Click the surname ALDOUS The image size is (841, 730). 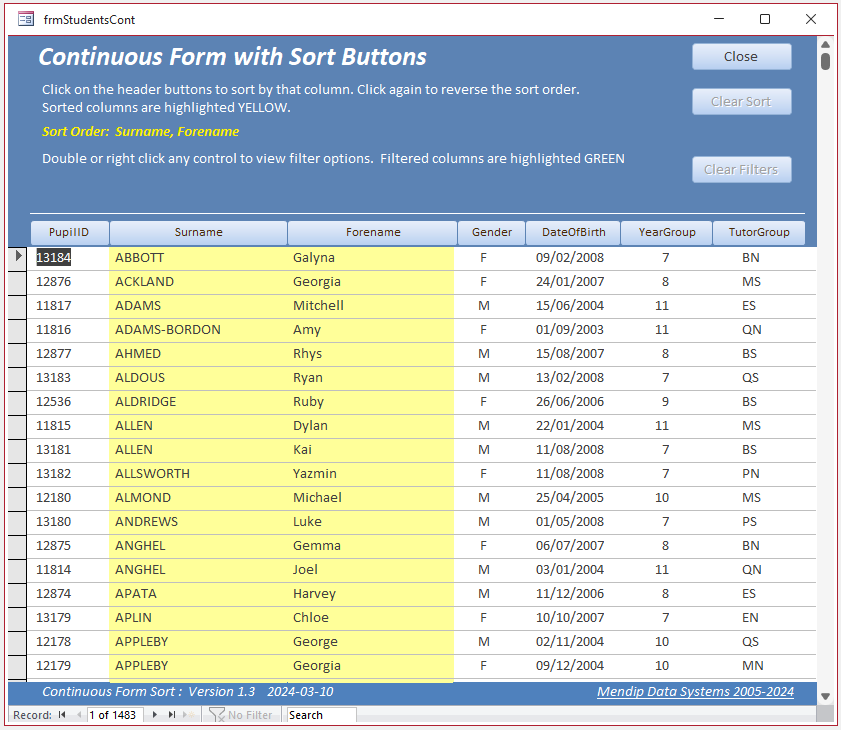point(140,378)
